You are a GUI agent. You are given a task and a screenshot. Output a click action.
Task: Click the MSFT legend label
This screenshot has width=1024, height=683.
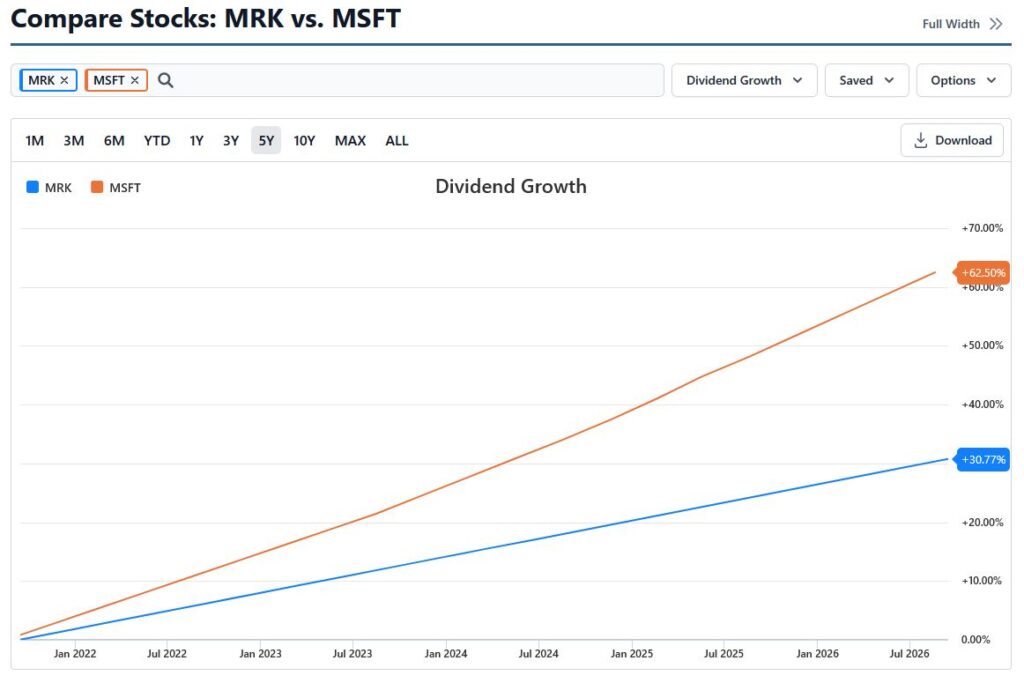(125, 188)
